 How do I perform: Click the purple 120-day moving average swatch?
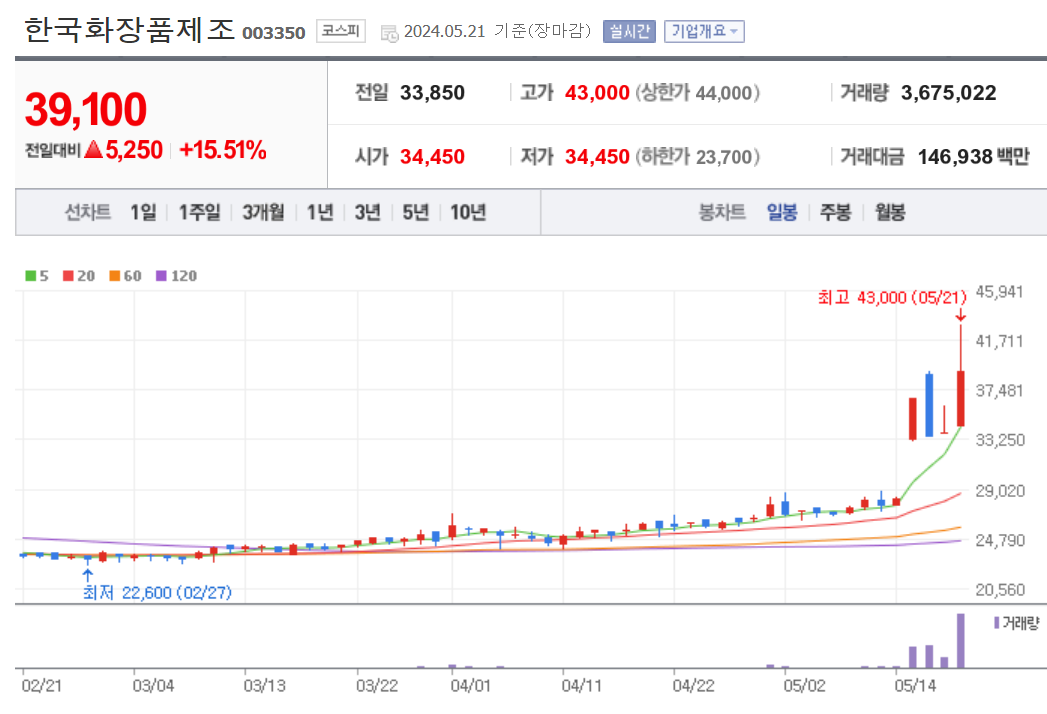161,276
